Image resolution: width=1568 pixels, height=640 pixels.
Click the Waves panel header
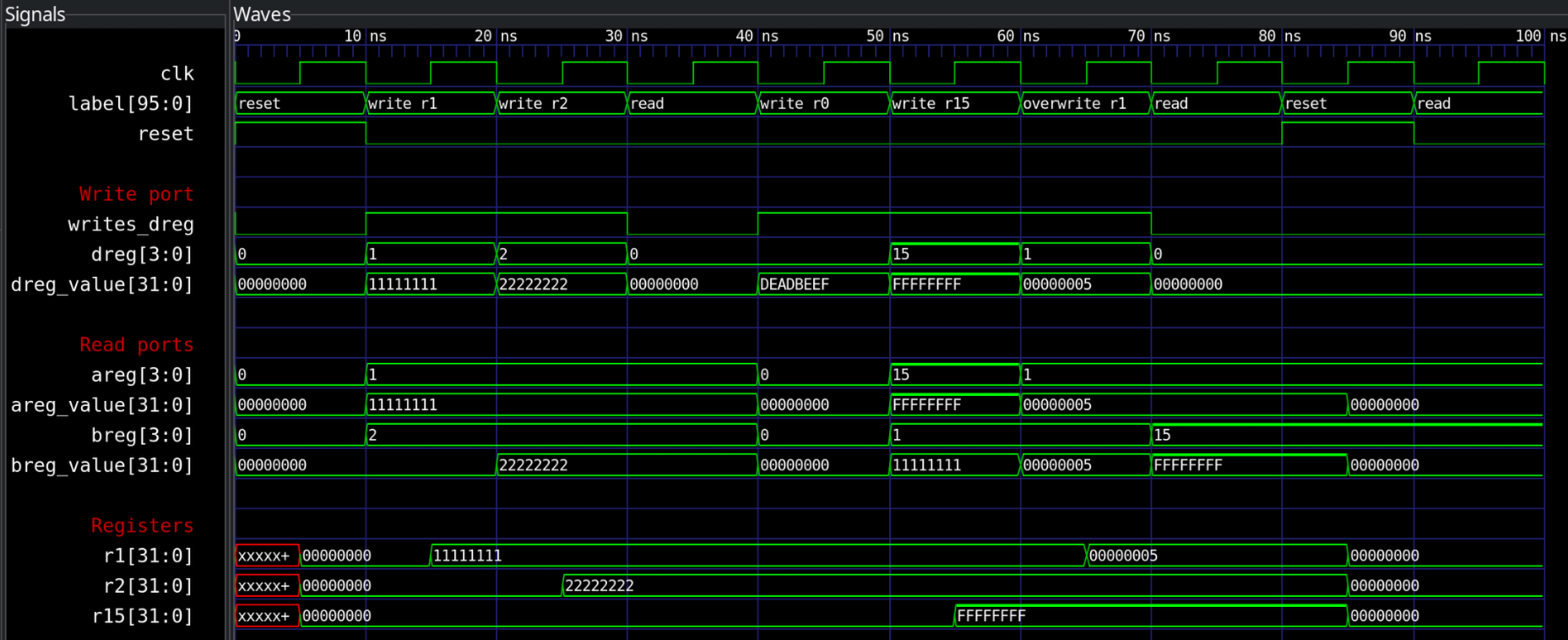coord(262,14)
